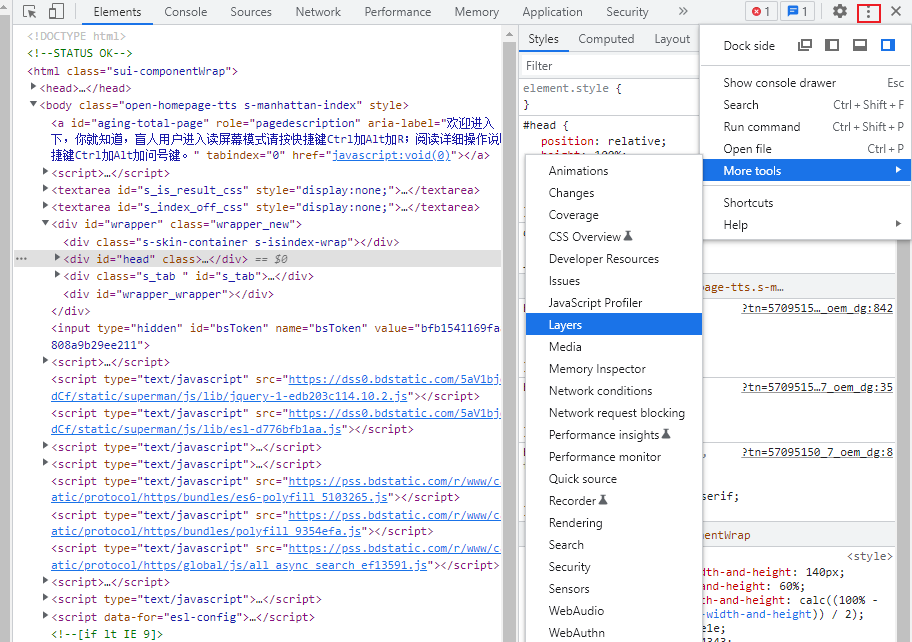The height and width of the screenshot is (642, 912).
Task: Dock DevTools to the bottom
Action: point(860,45)
